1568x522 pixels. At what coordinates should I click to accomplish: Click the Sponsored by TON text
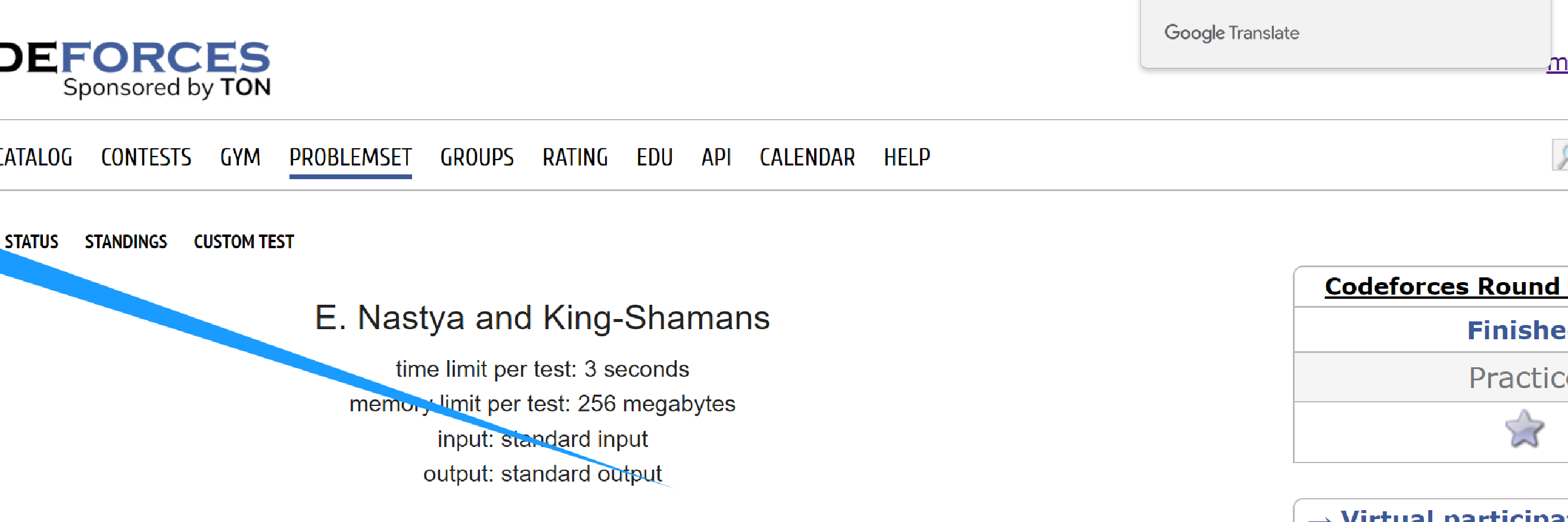[x=167, y=87]
